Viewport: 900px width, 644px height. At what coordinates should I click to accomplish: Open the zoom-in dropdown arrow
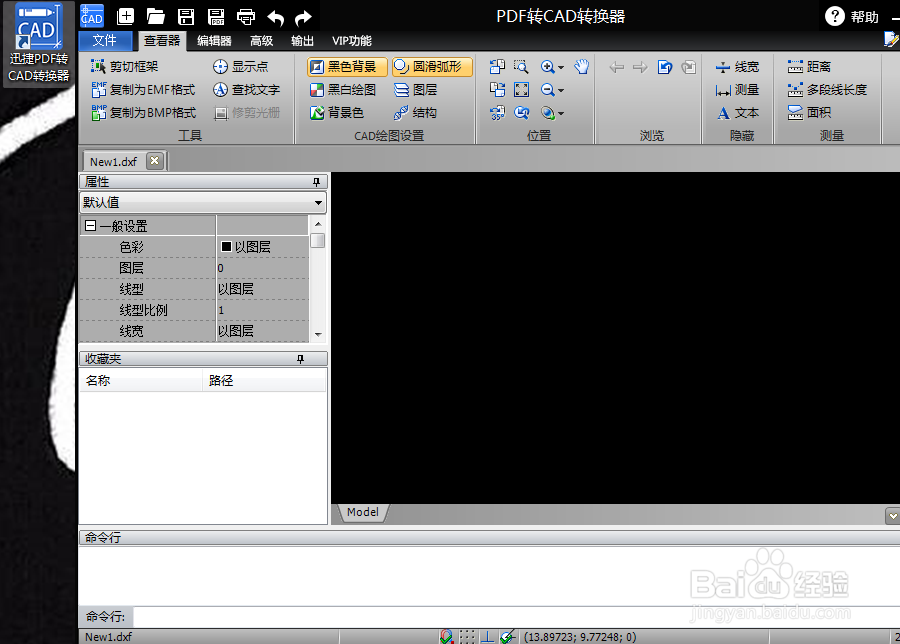[560, 66]
